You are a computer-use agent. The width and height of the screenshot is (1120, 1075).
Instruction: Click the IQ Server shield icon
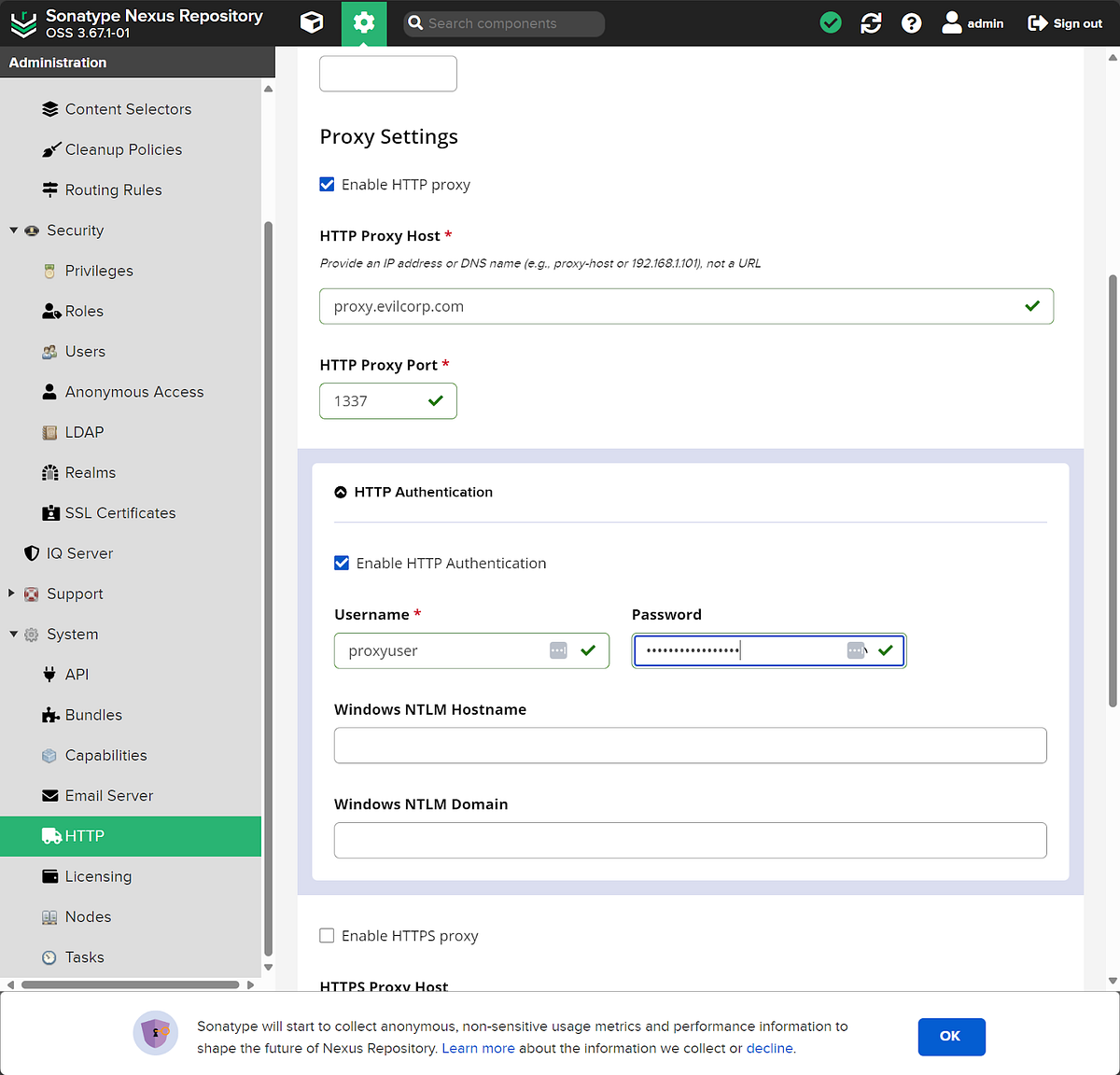click(x=32, y=553)
